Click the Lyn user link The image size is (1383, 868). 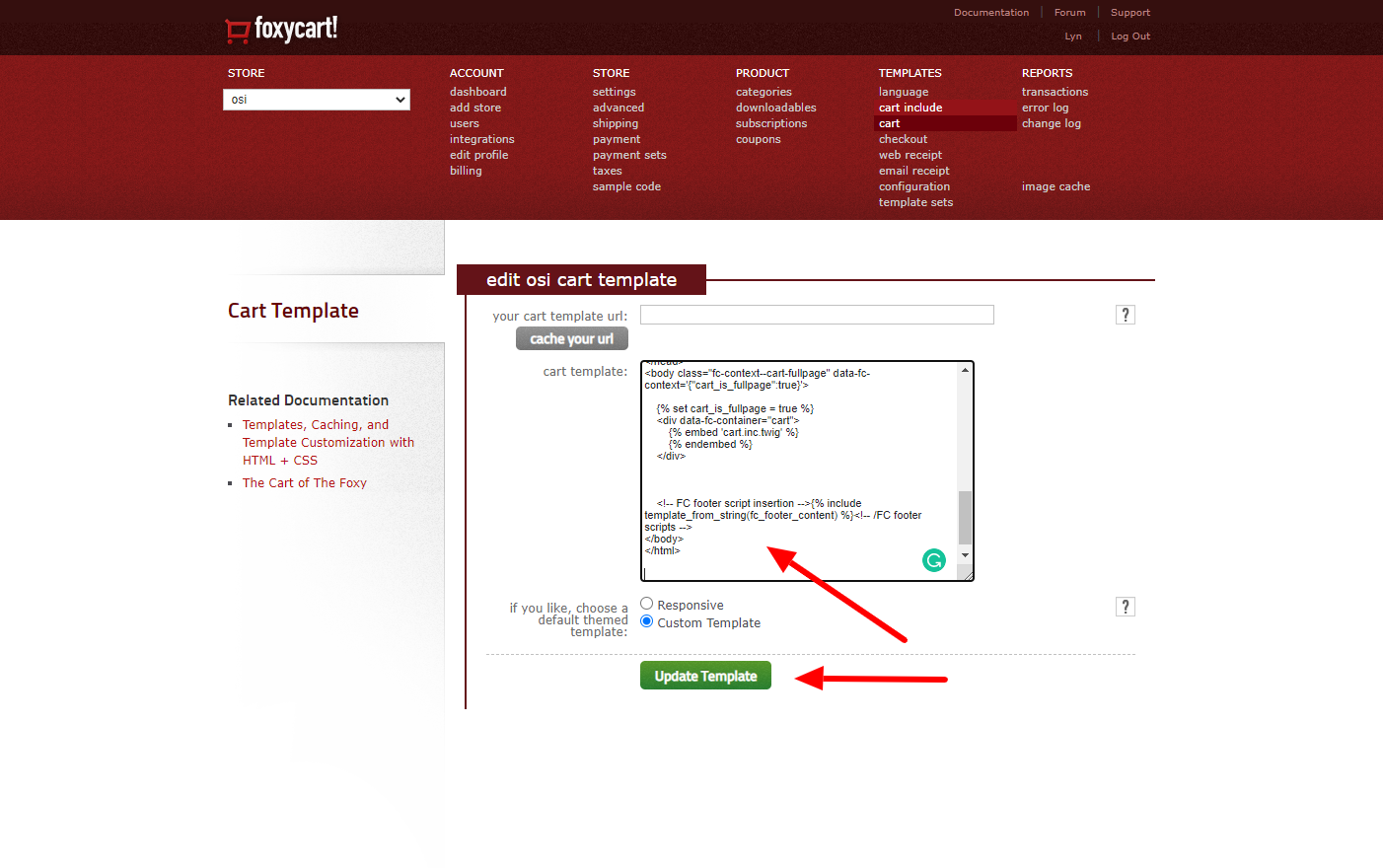1073,36
